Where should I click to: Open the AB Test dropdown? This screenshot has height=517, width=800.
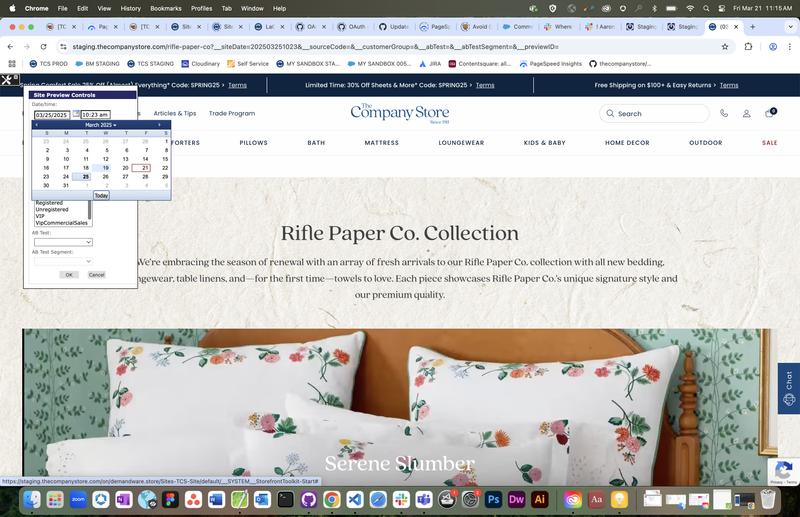click(x=62, y=242)
